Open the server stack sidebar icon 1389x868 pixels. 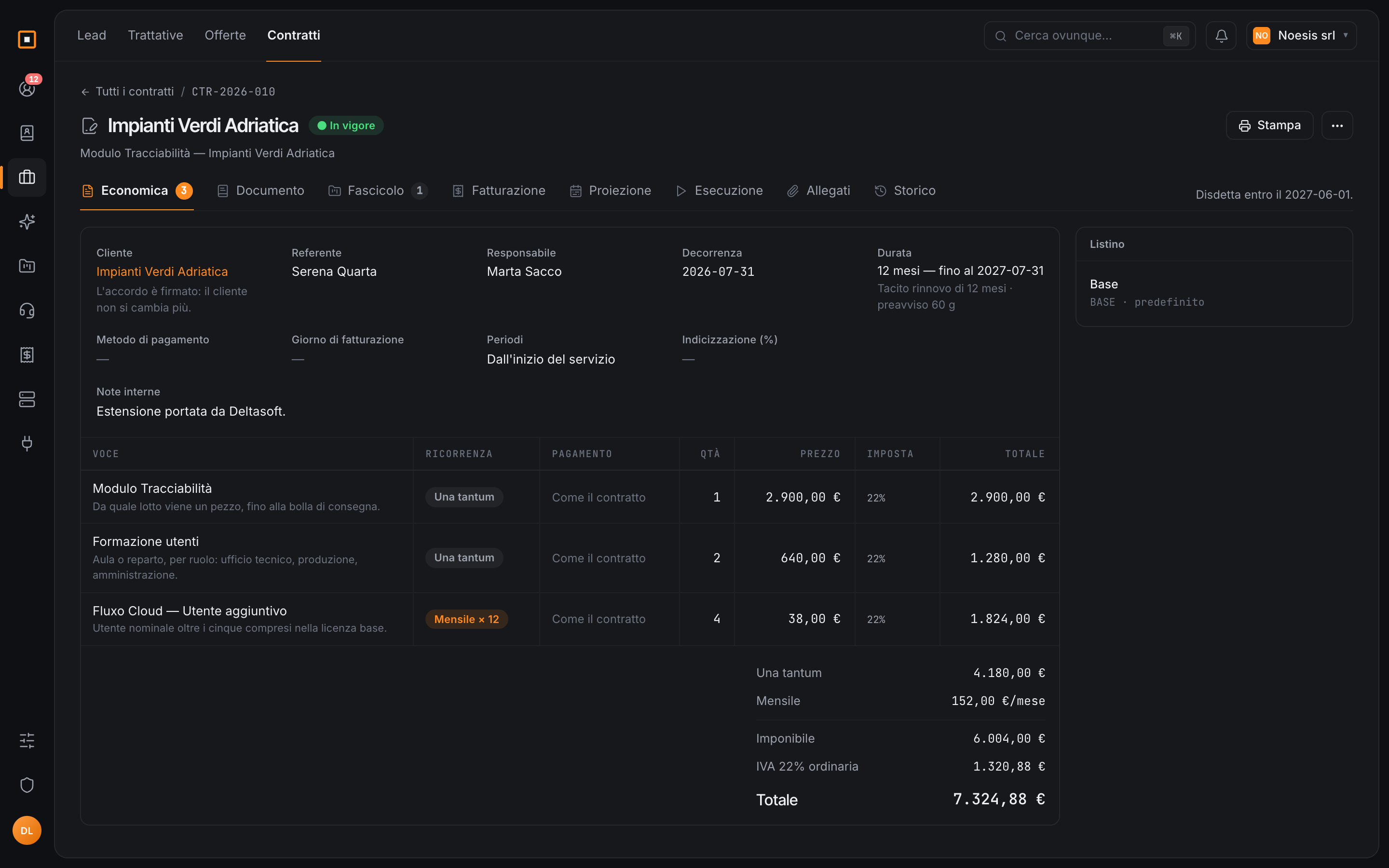click(x=27, y=399)
